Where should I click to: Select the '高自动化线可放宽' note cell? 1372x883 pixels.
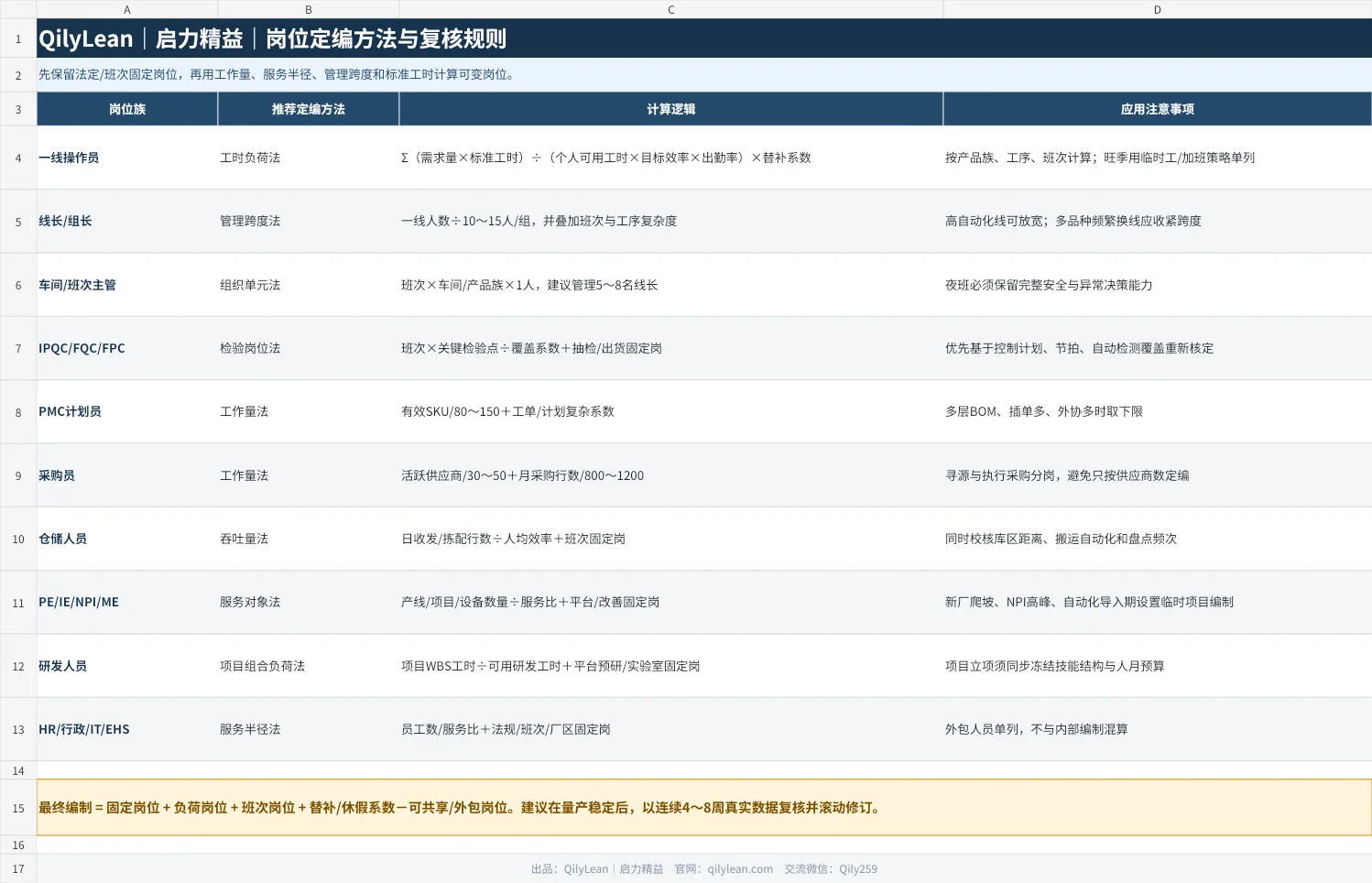(1158, 221)
